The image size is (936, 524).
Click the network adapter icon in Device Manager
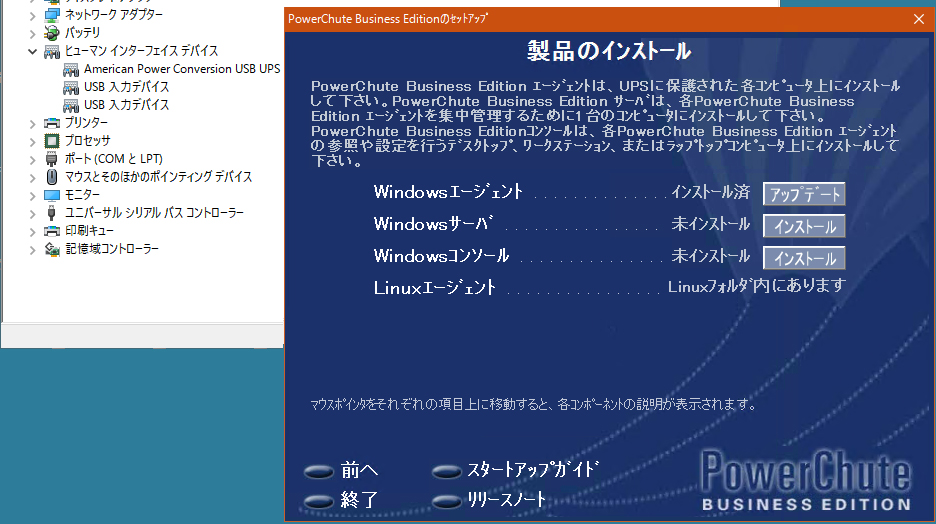click(x=52, y=15)
